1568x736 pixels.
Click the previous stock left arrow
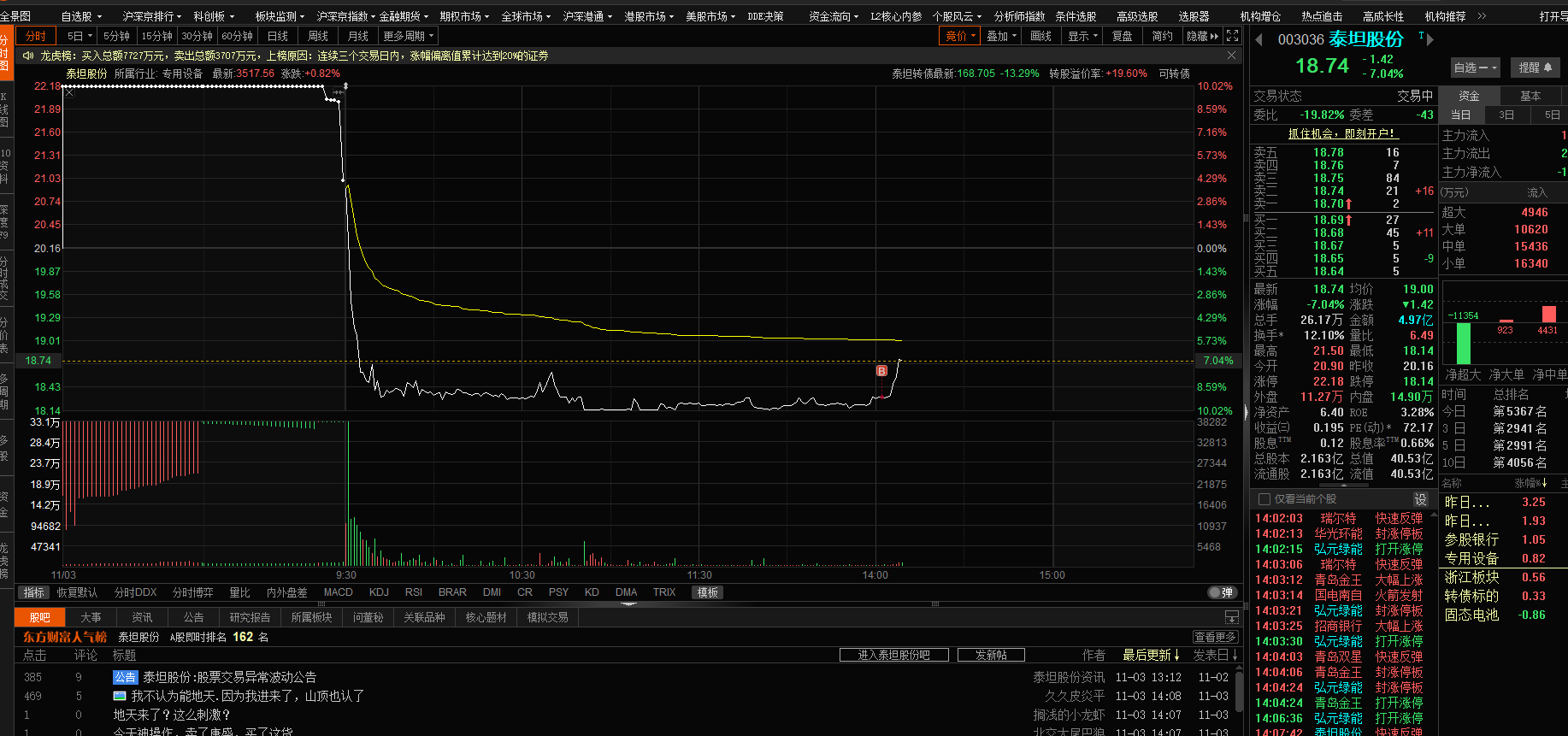pyautogui.click(x=1259, y=39)
